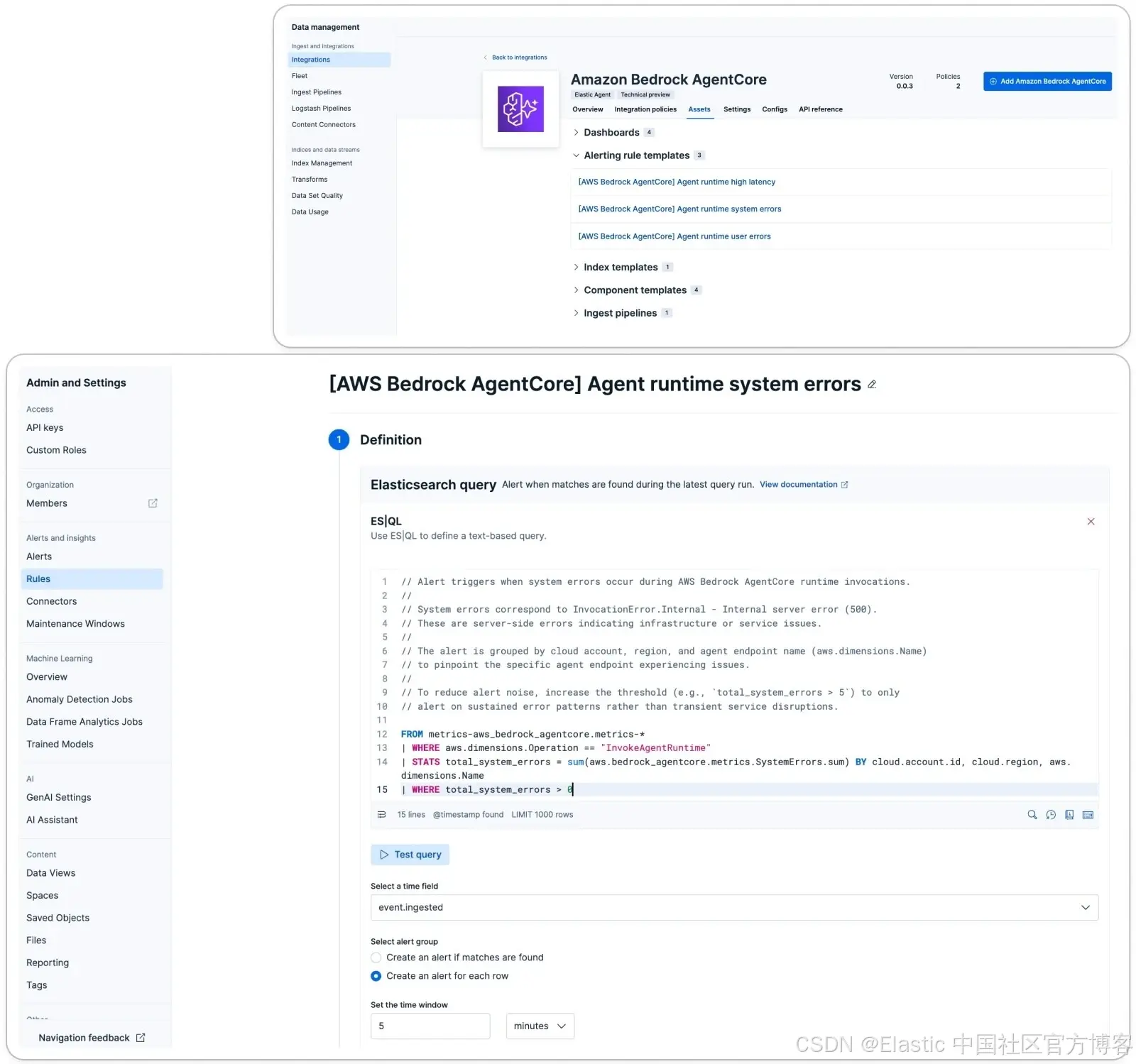1136x1064 pixels.
Task: Open Agent runtime user errors rule template
Action: (x=674, y=236)
